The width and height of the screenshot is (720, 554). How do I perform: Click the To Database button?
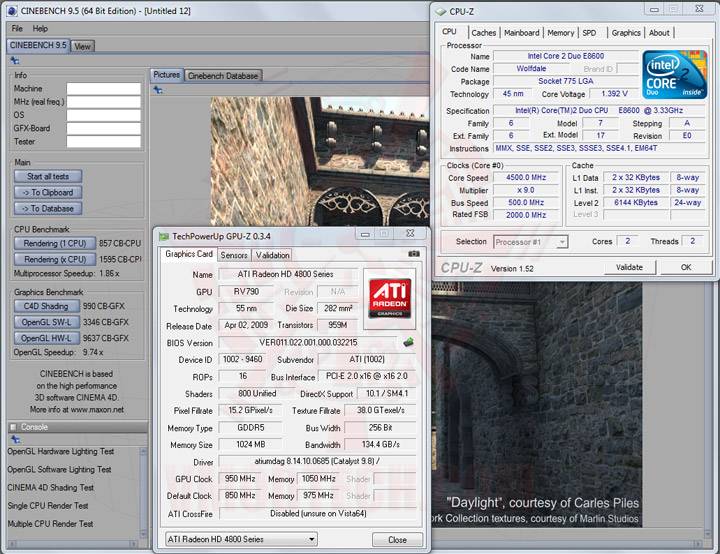point(48,209)
